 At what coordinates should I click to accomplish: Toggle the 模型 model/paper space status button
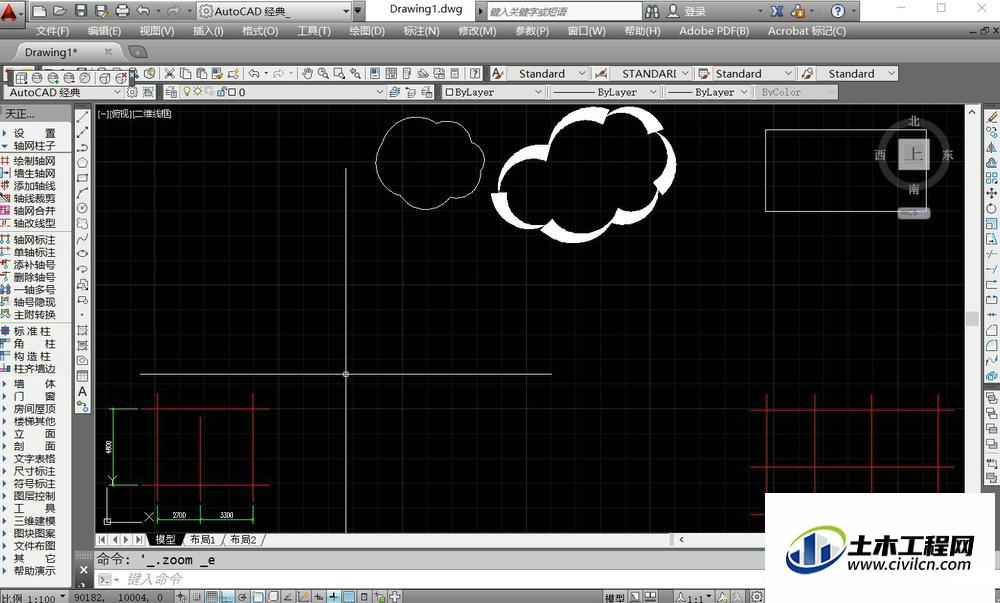coord(615,598)
